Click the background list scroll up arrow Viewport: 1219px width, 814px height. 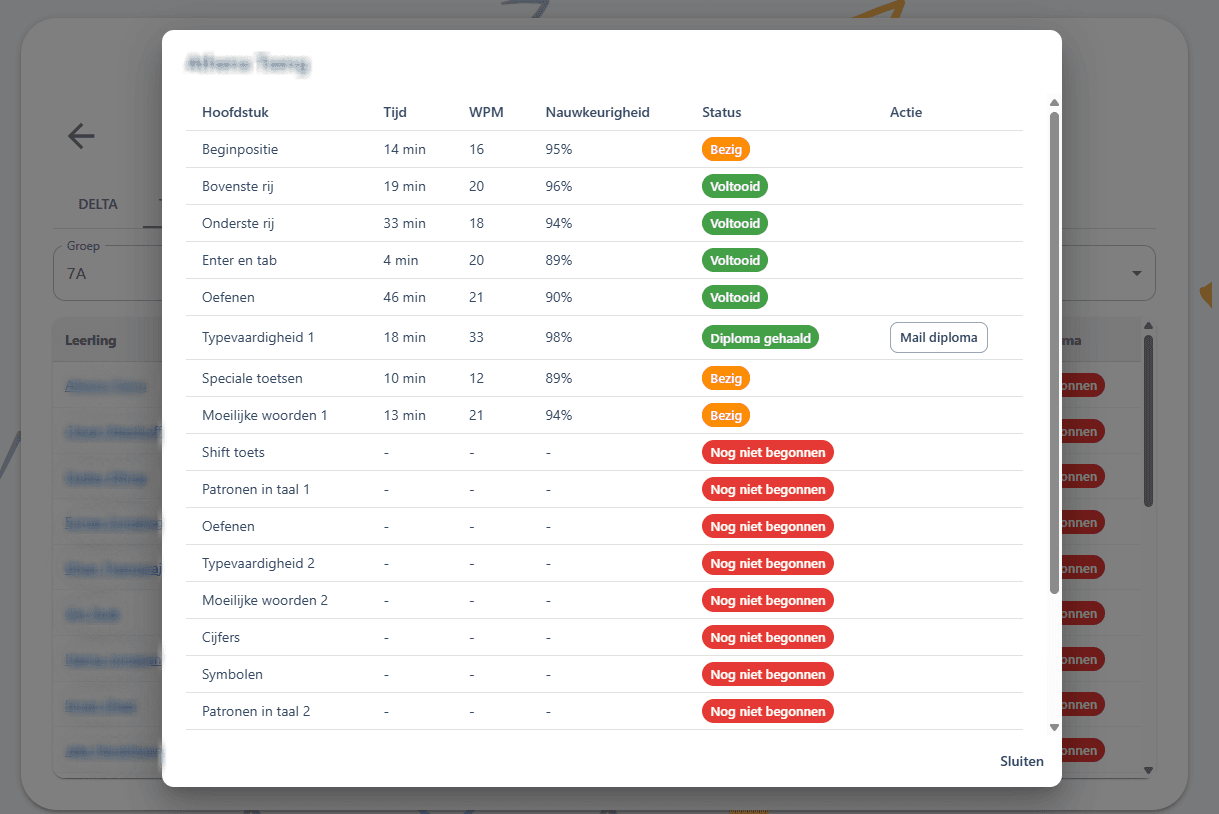[x=1148, y=326]
